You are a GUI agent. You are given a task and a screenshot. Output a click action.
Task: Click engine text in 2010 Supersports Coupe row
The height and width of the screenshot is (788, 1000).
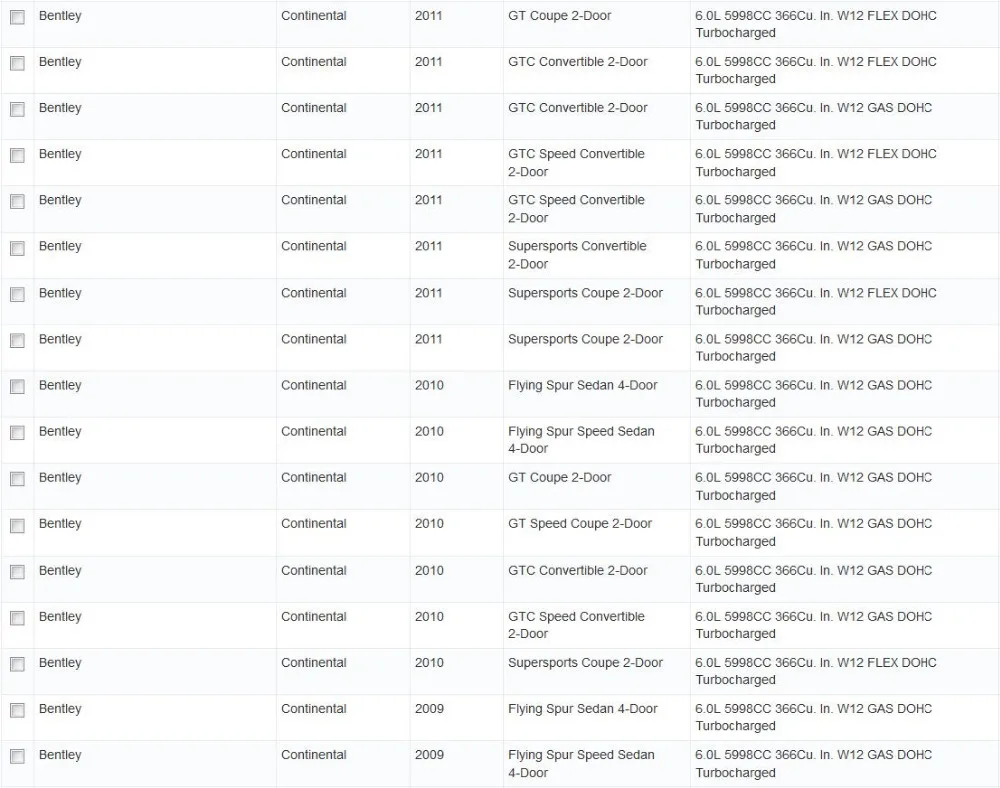[x=816, y=671]
